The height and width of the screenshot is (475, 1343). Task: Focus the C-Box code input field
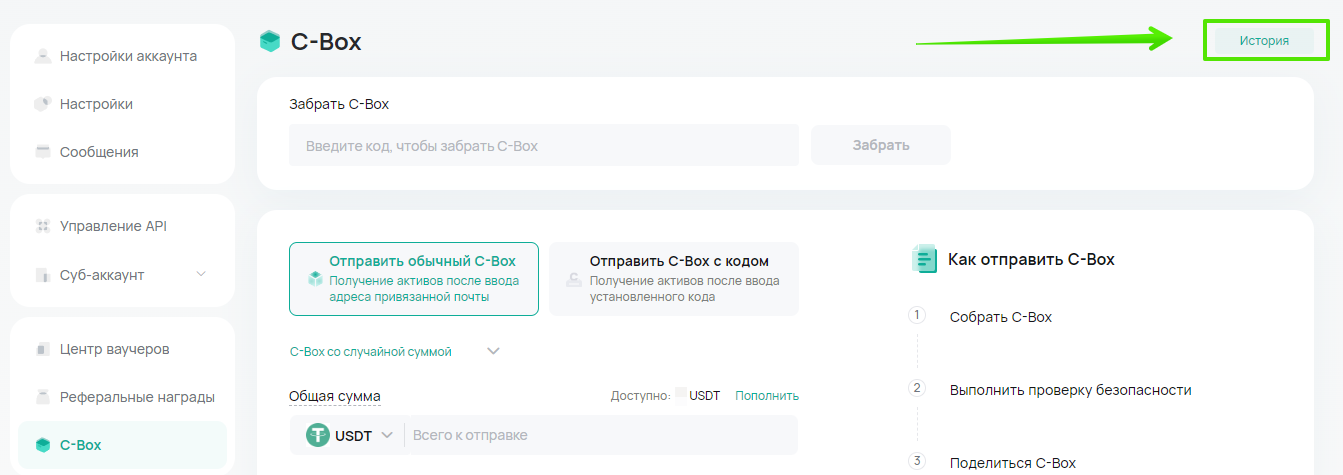click(x=544, y=145)
